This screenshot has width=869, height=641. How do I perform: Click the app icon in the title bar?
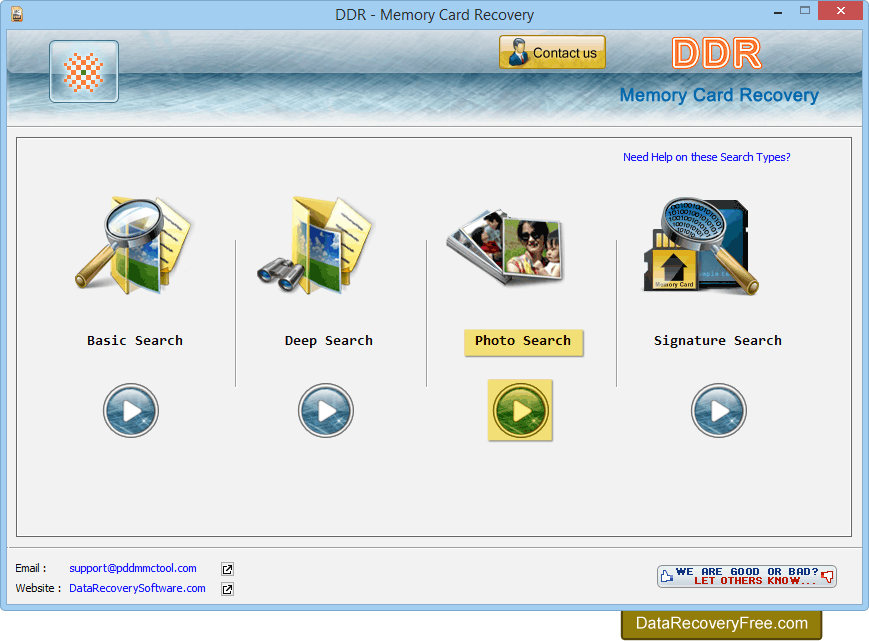(17, 14)
